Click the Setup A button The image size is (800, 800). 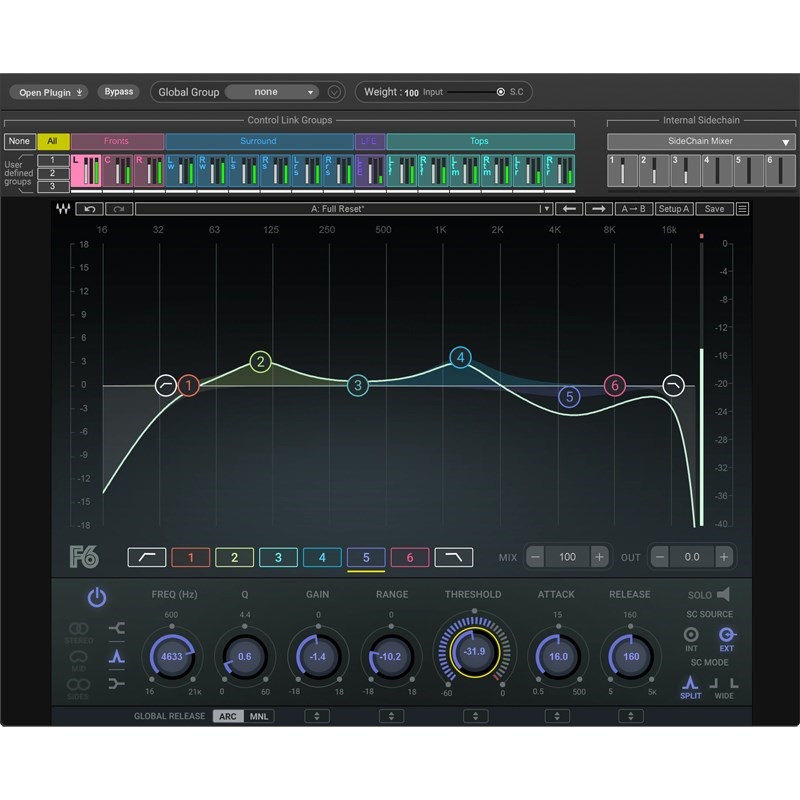click(674, 209)
